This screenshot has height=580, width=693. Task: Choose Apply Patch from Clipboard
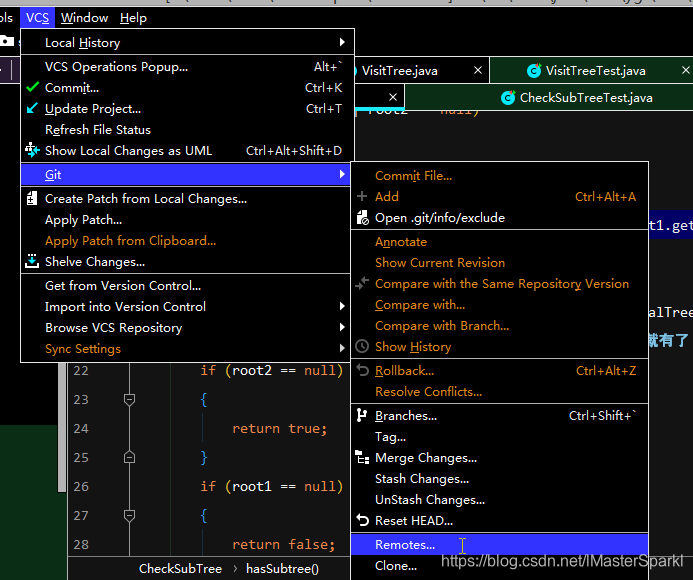pos(186,240)
